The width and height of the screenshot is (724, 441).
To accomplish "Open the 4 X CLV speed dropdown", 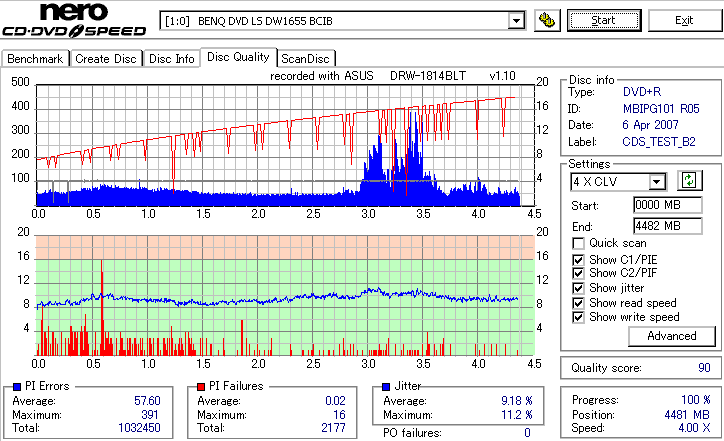I will tap(657, 182).
